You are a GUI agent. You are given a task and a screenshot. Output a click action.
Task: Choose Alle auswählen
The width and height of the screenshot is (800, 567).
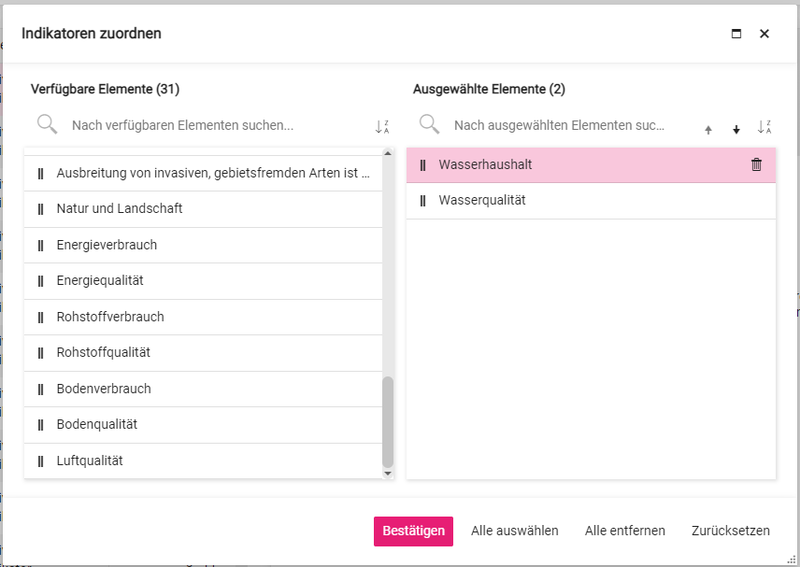click(514, 531)
